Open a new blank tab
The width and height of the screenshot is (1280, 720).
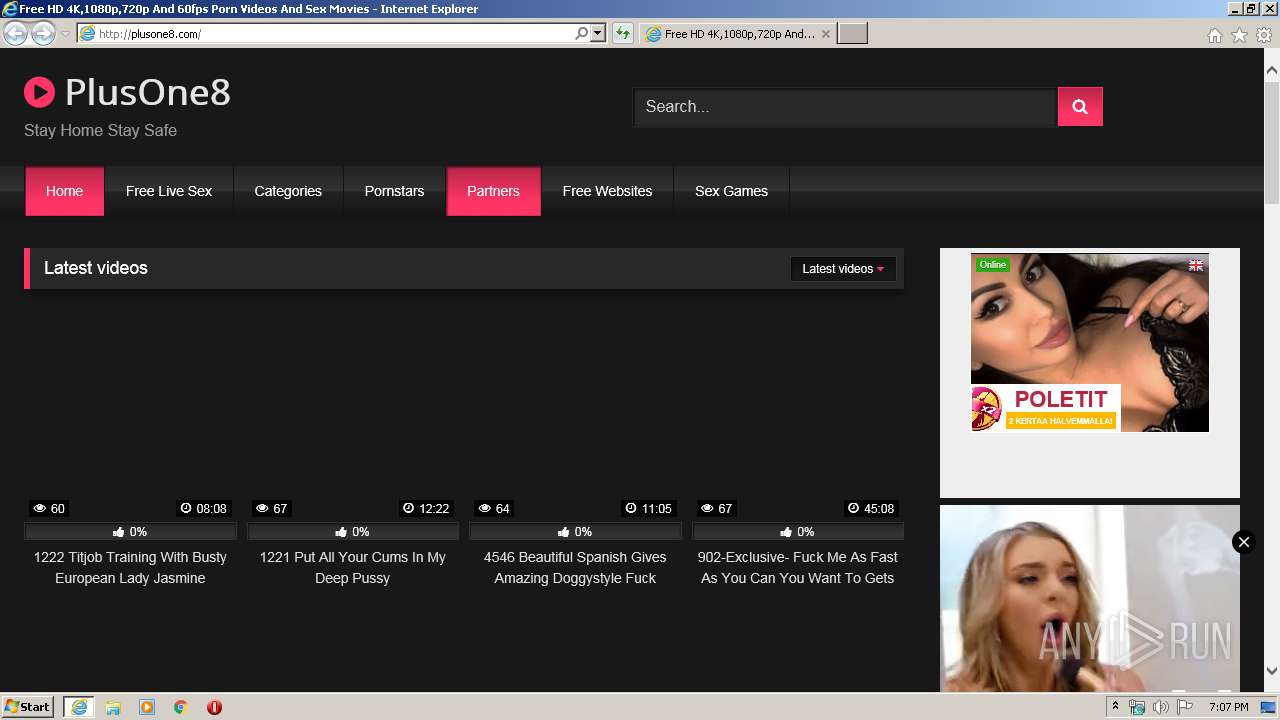tap(852, 34)
